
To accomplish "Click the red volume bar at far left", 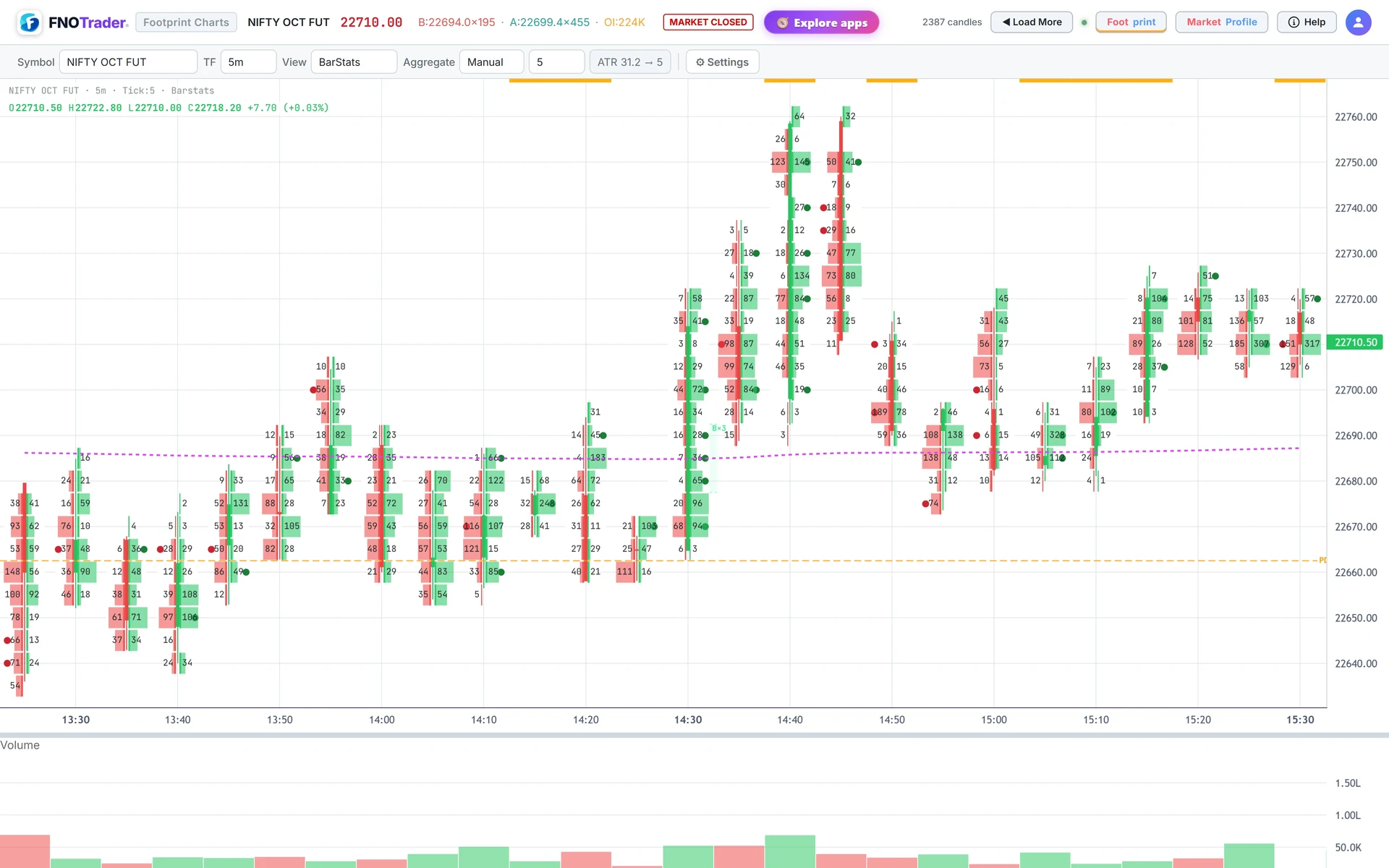I will (x=25, y=851).
